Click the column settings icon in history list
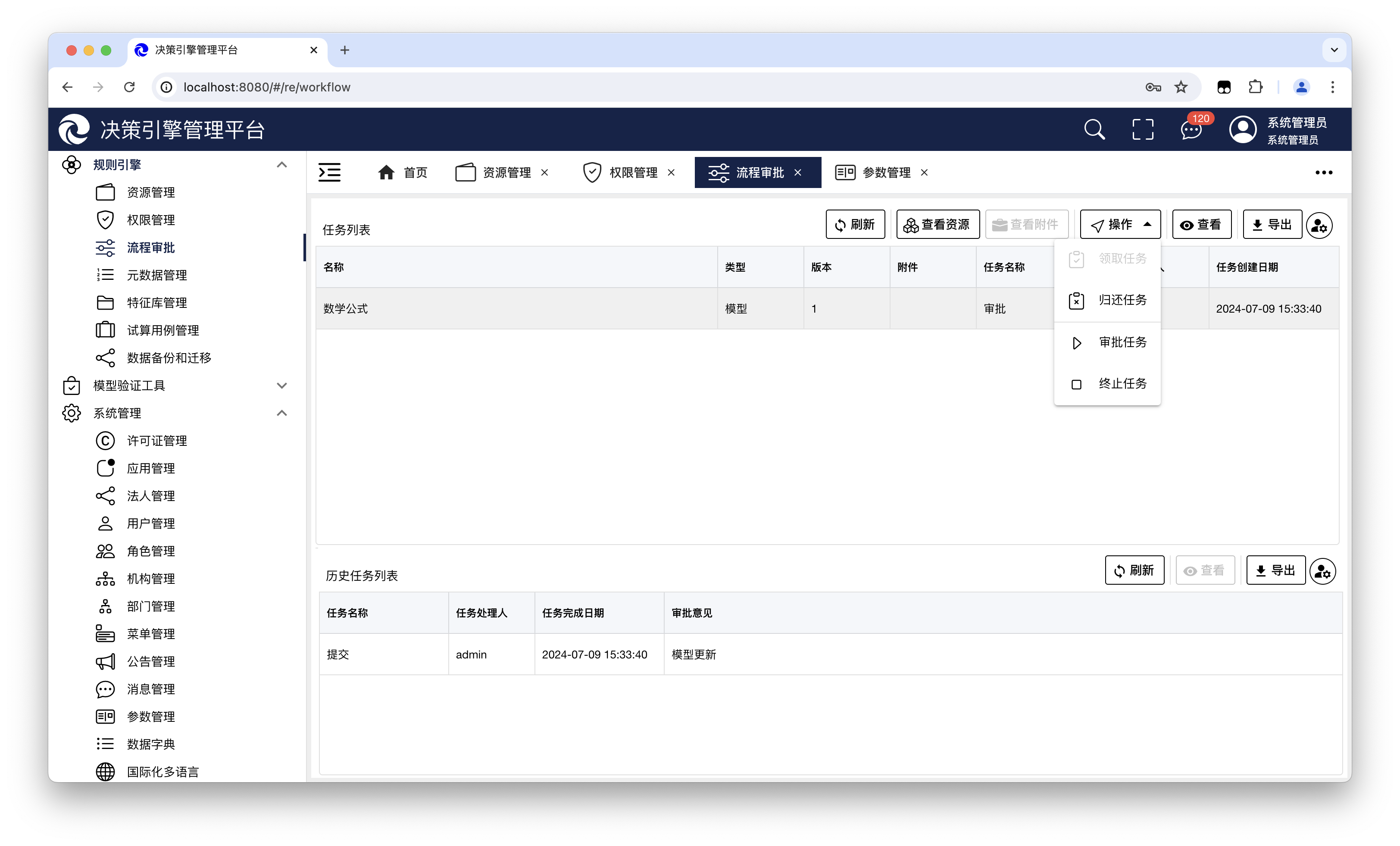 point(1322,571)
